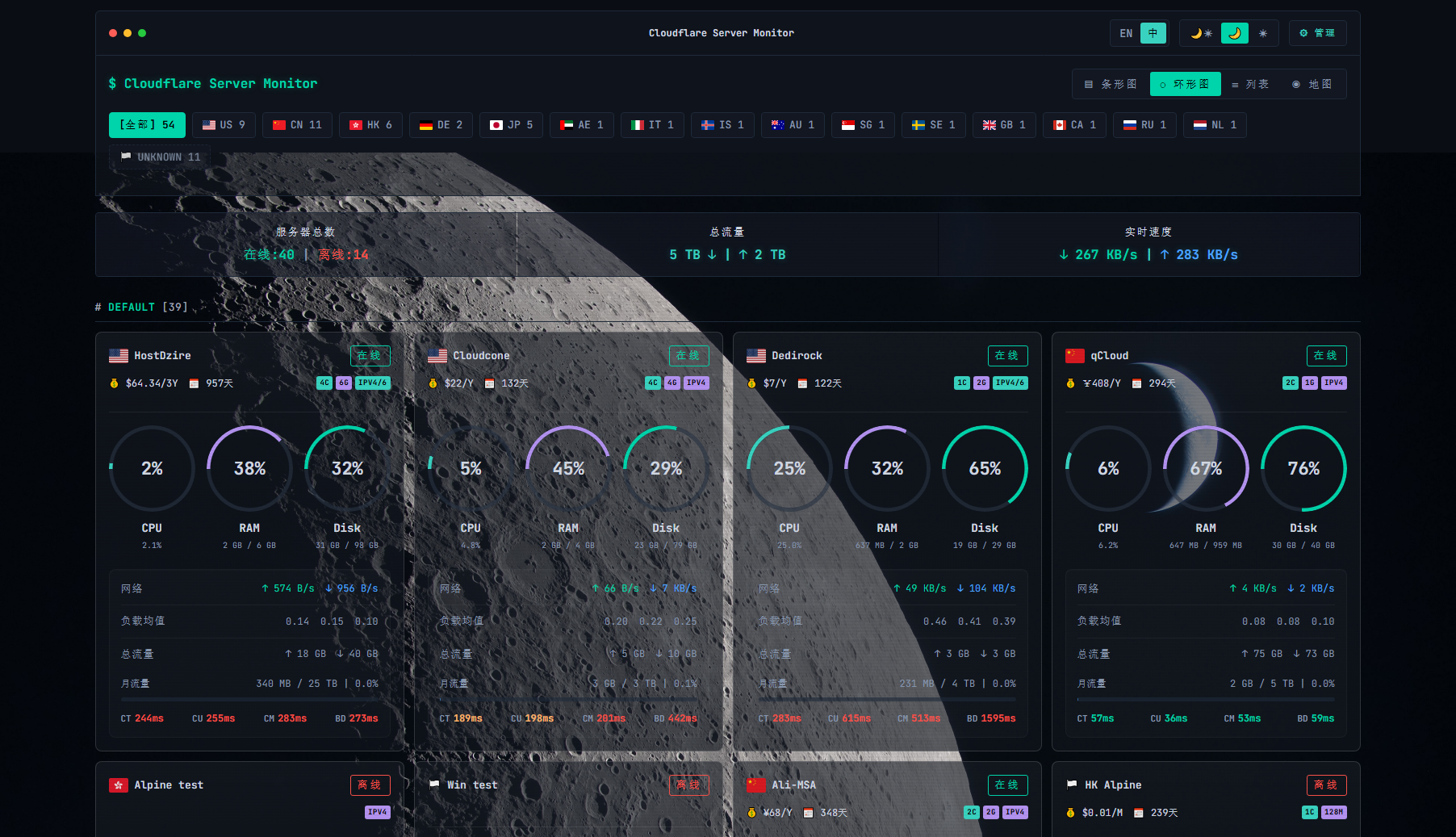Filter servers by IS 1
The width and height of the screenshot is (1456, 837).
click(722, 125)
